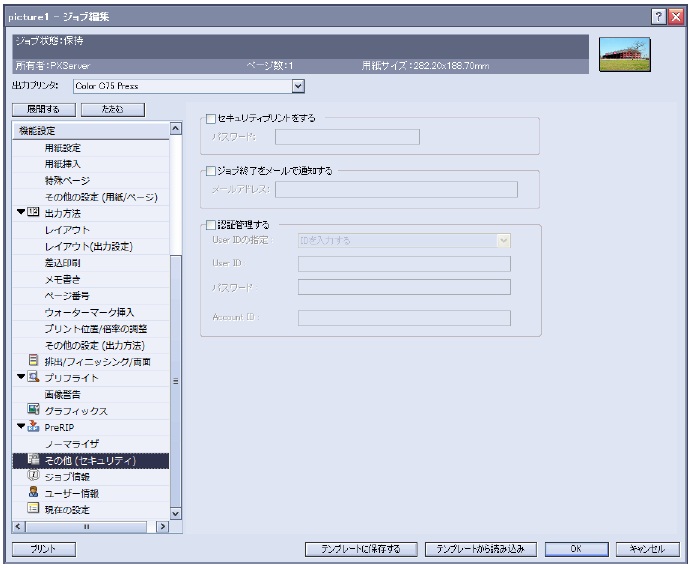Screen dimensions: 693x568
Task: Click the tree's horizontal scrollbar right arrow
Action: [x=163, y=526]
